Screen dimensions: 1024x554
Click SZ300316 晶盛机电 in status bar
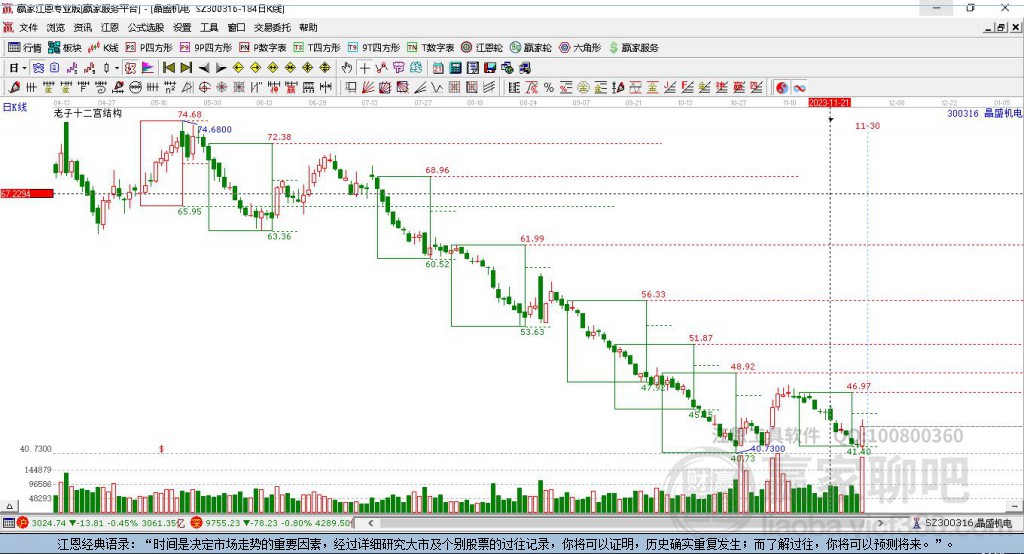pyautogui.click(x=968, y=523)
